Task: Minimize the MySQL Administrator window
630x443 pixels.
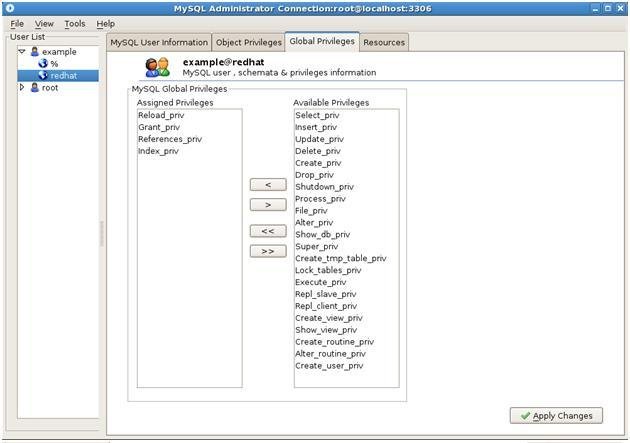Action: [x=595, y=8]
